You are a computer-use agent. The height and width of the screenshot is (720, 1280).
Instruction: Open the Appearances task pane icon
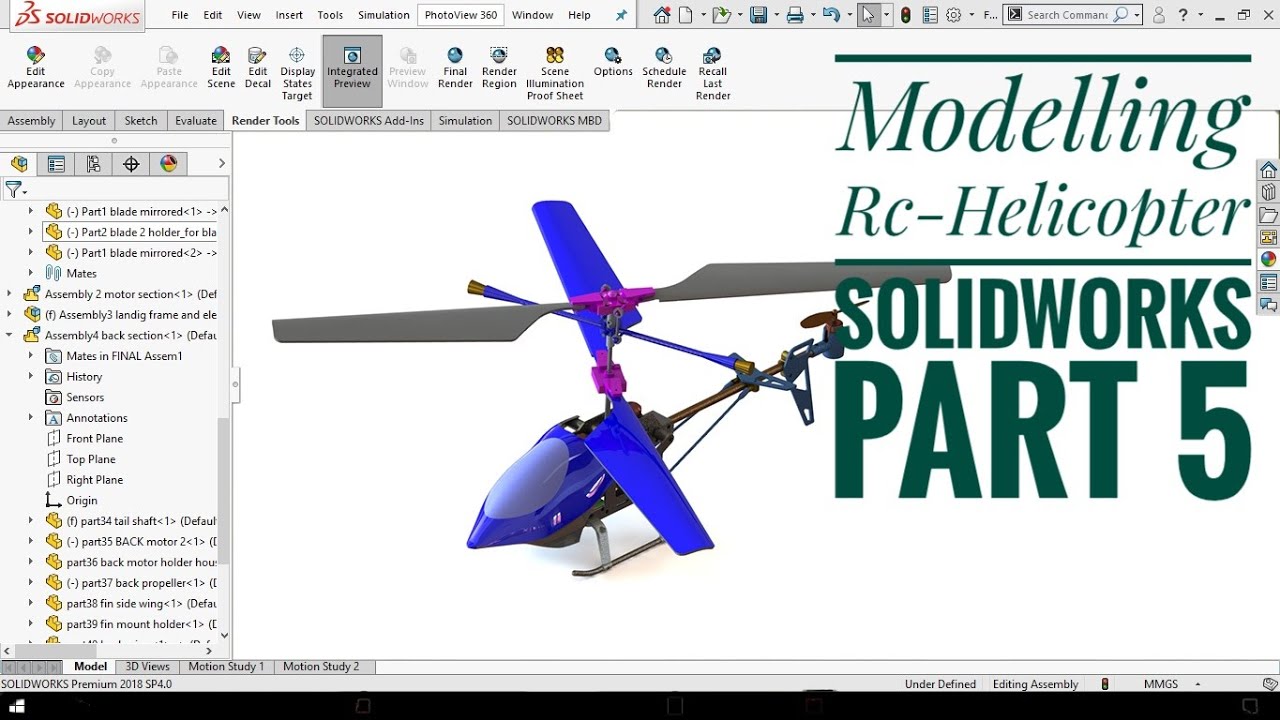(x=1268, y=260)
